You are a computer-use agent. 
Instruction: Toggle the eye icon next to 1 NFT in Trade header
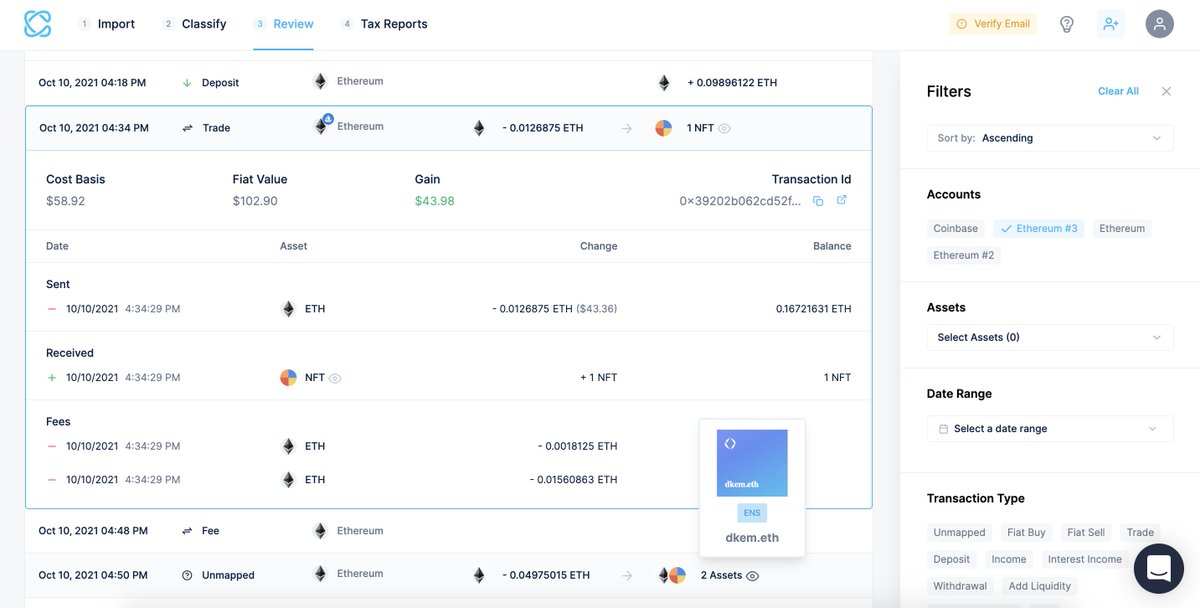pos(724,128)
